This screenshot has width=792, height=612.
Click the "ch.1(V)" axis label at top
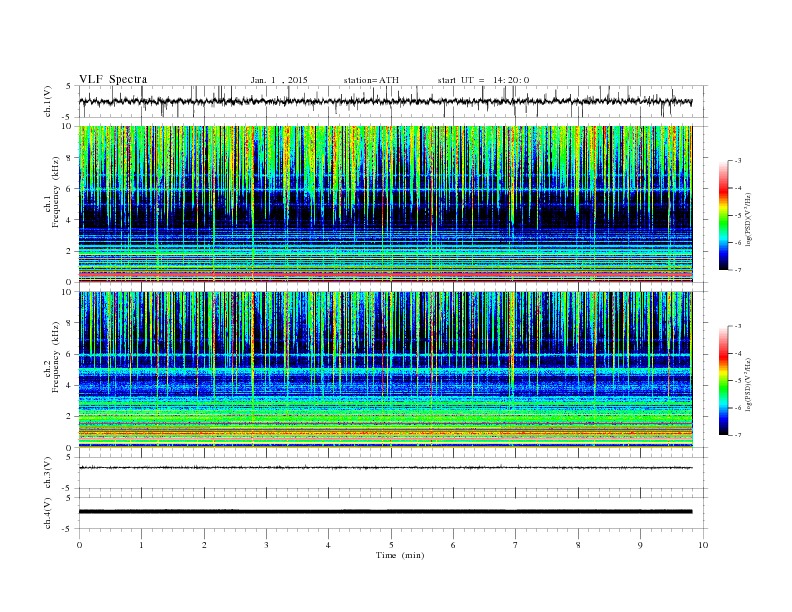pos(47,102)
